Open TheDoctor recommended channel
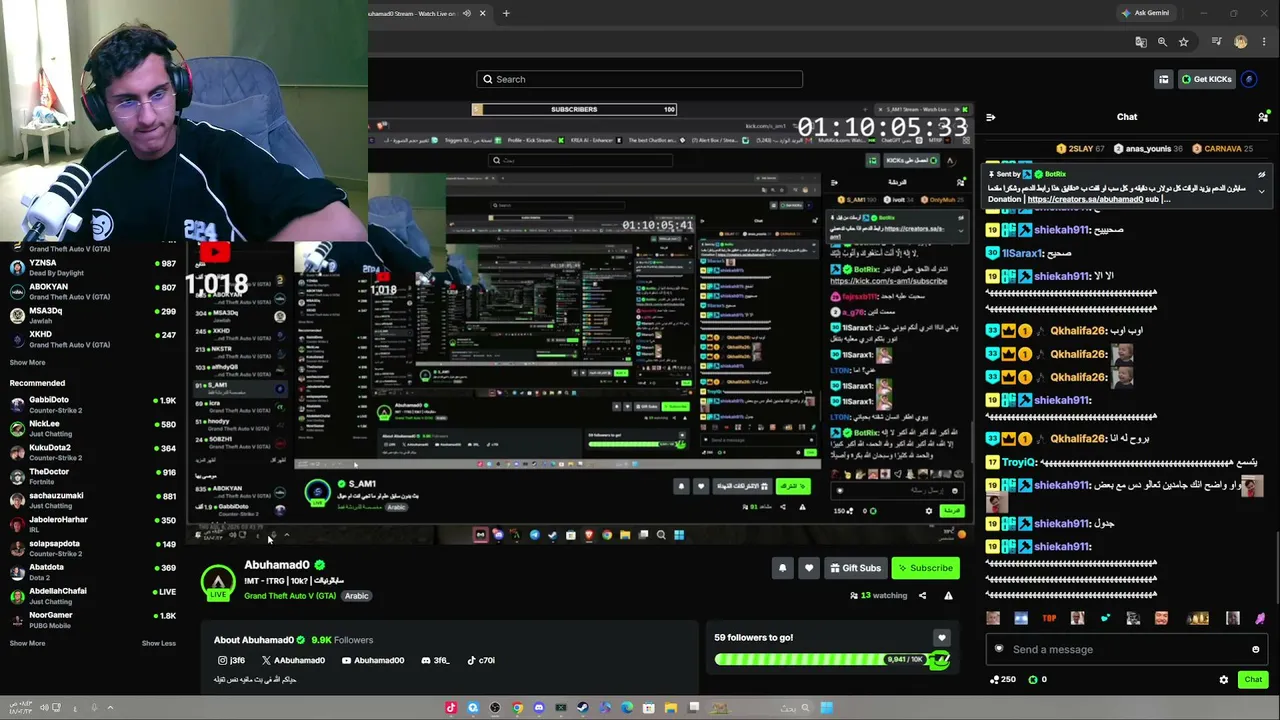 (x=92, y=476)
